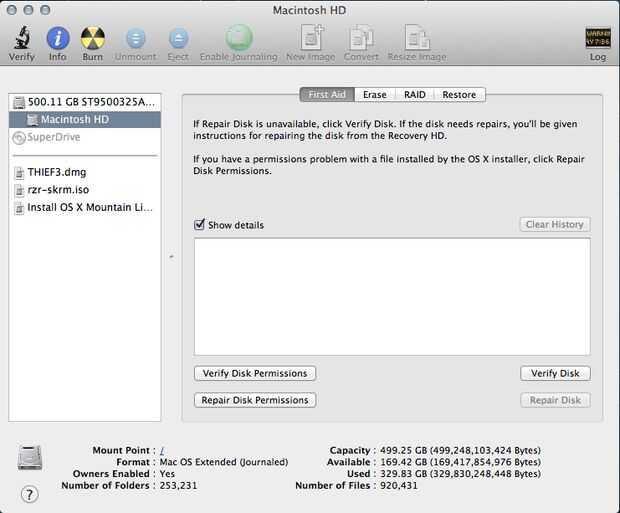Click the Available value 169.42 GB
The width and height of the screenshot is (620, 513).
pyautogui.click(x=460, y=462)
